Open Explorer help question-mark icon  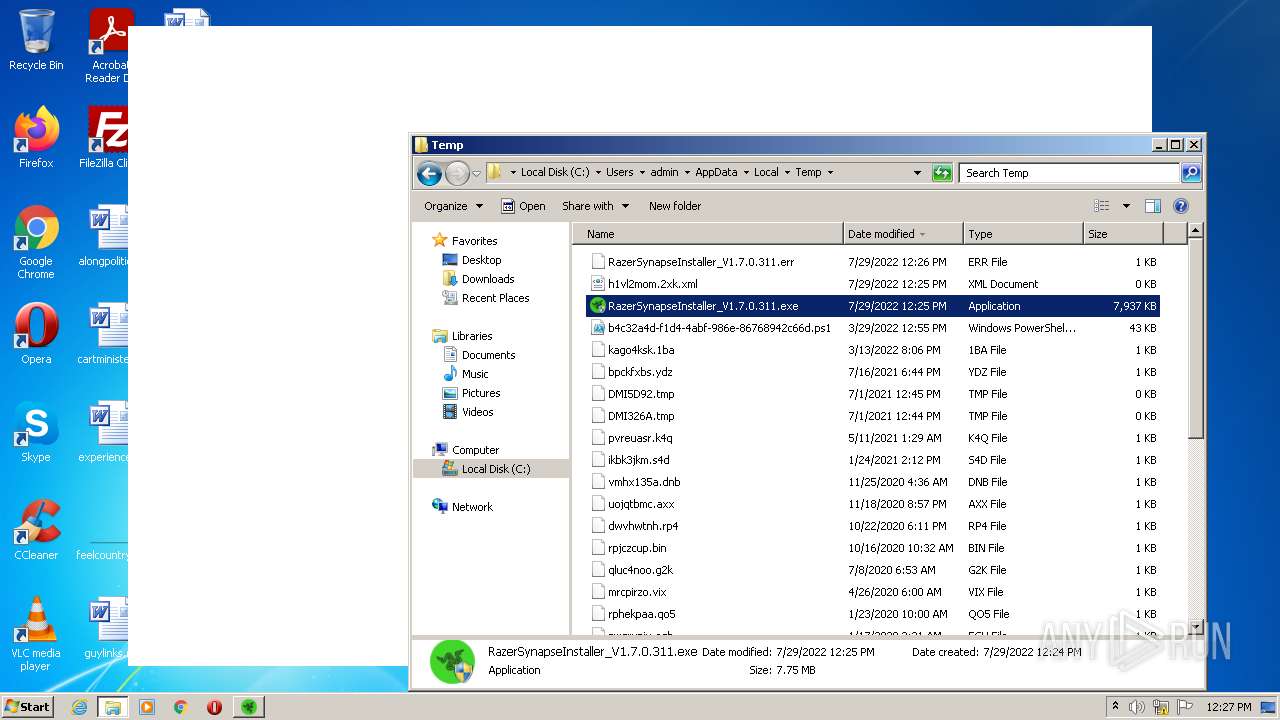(x=1180, y=206)
